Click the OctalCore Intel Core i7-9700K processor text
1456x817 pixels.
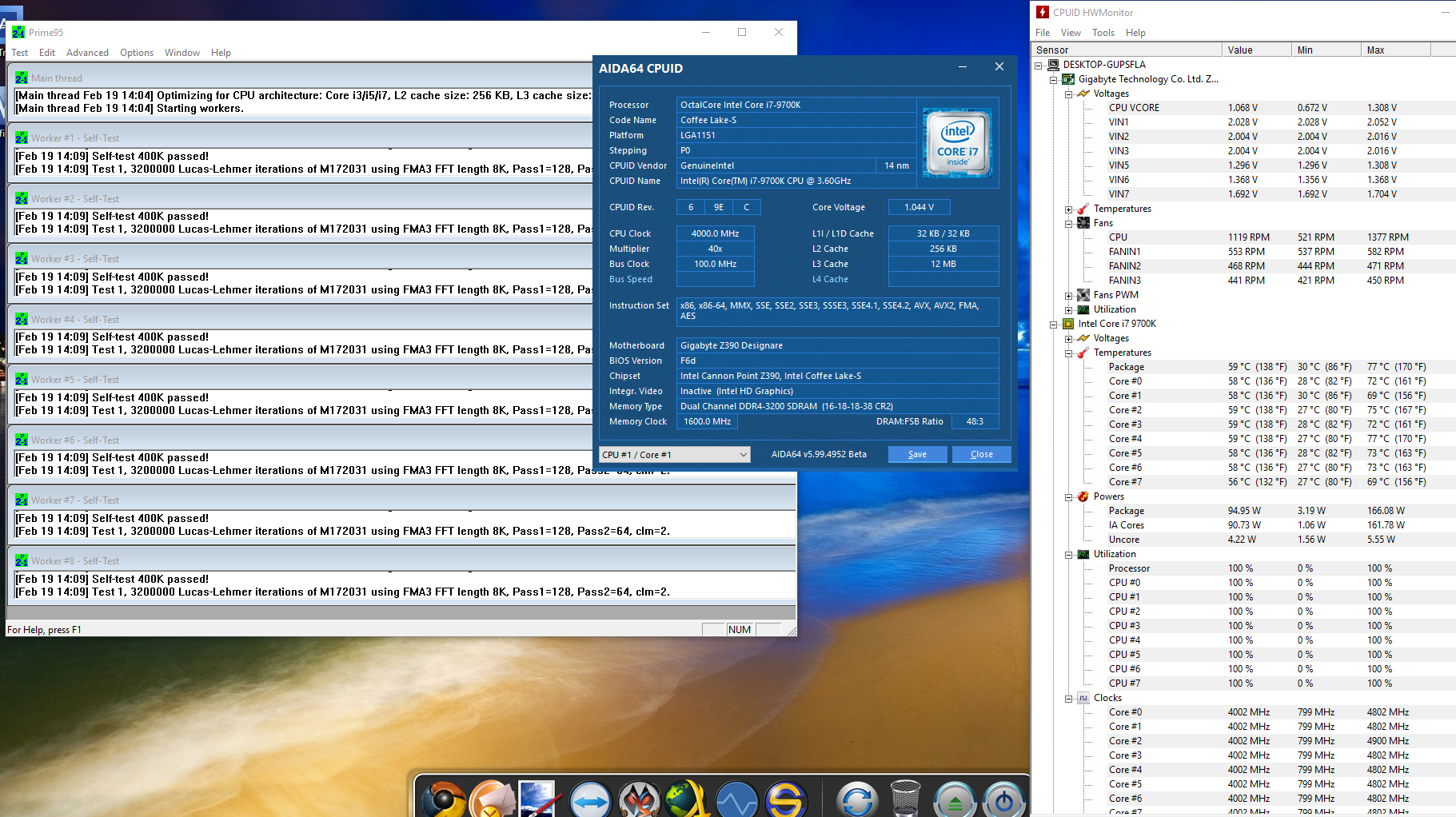coord(740,105)
